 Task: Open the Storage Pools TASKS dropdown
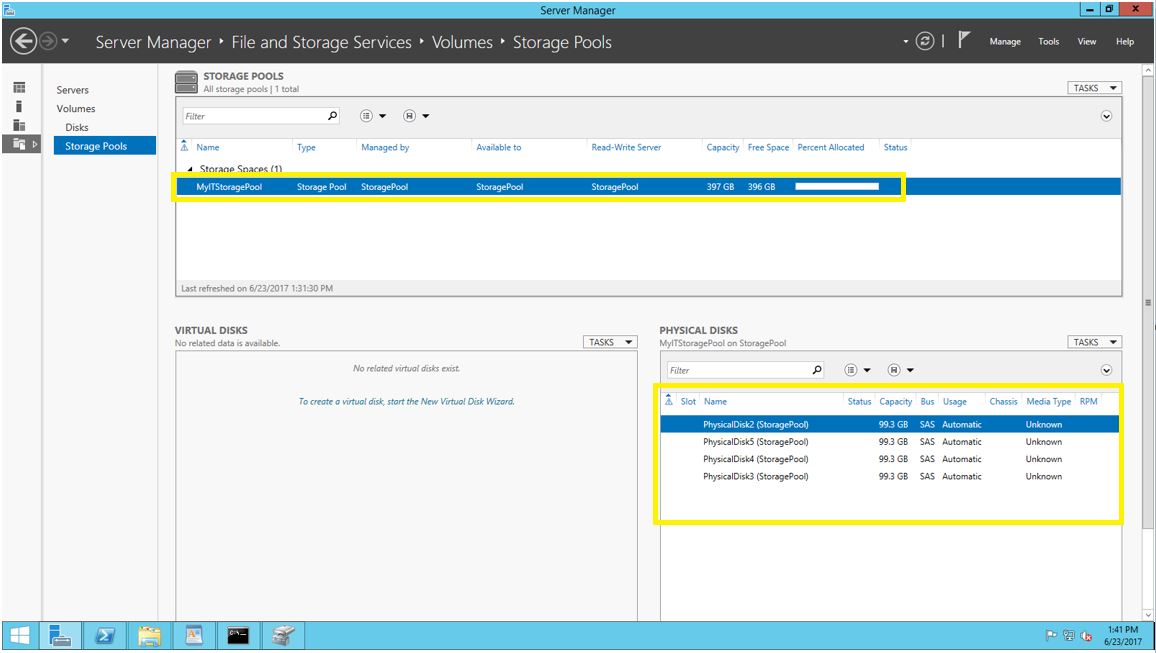click(1094, 87)
